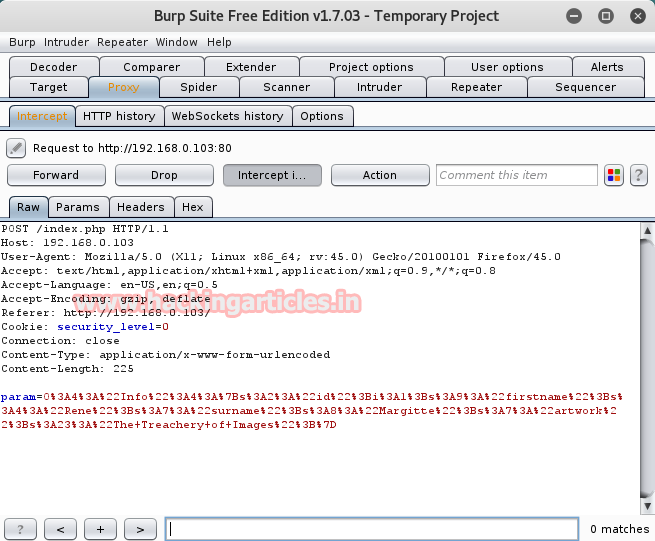Open the Help menu
The image size is (655, 541).
coord(219,42)
